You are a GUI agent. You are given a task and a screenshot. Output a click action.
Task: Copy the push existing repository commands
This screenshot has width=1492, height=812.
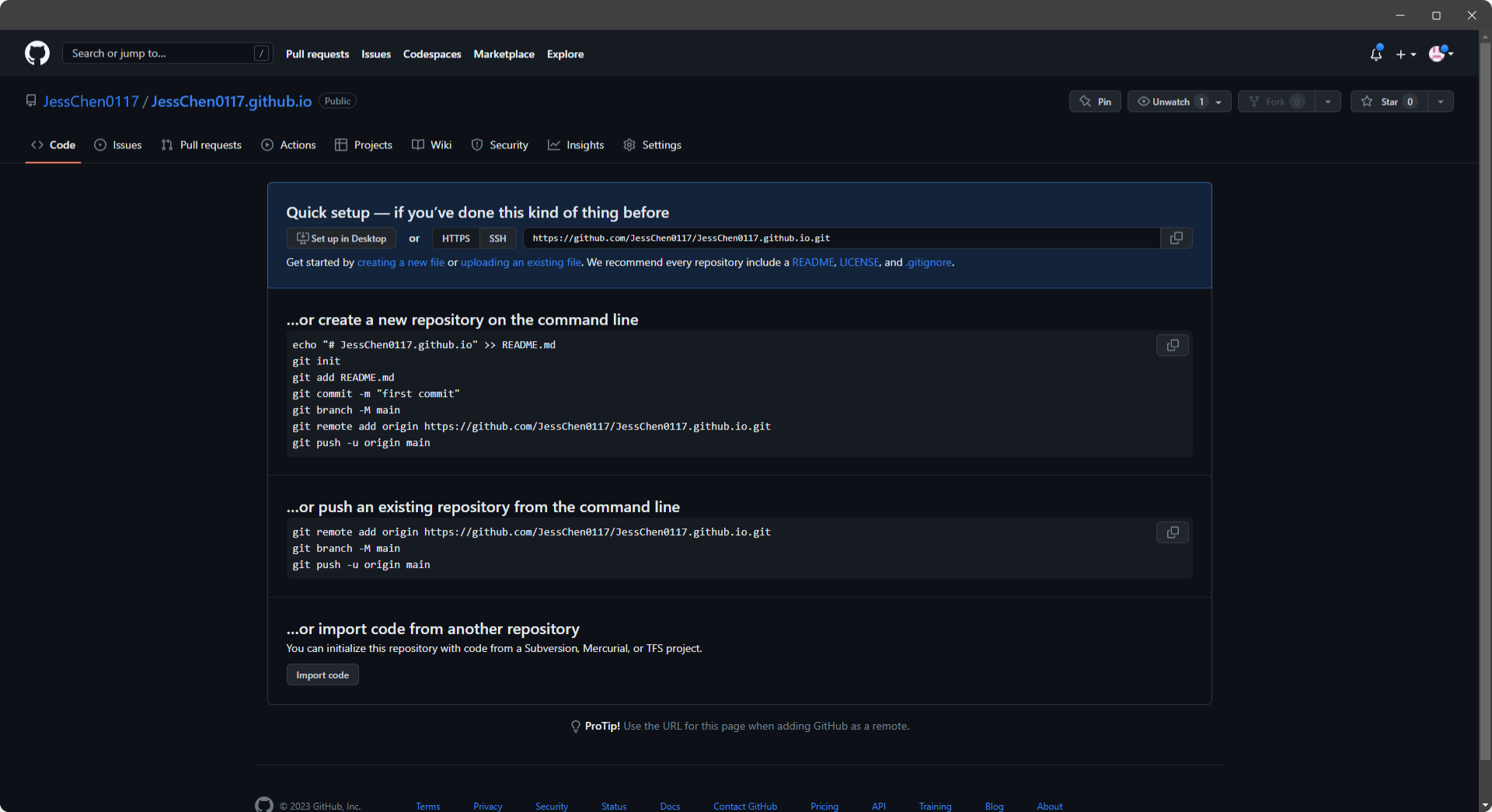point(1173,532)
